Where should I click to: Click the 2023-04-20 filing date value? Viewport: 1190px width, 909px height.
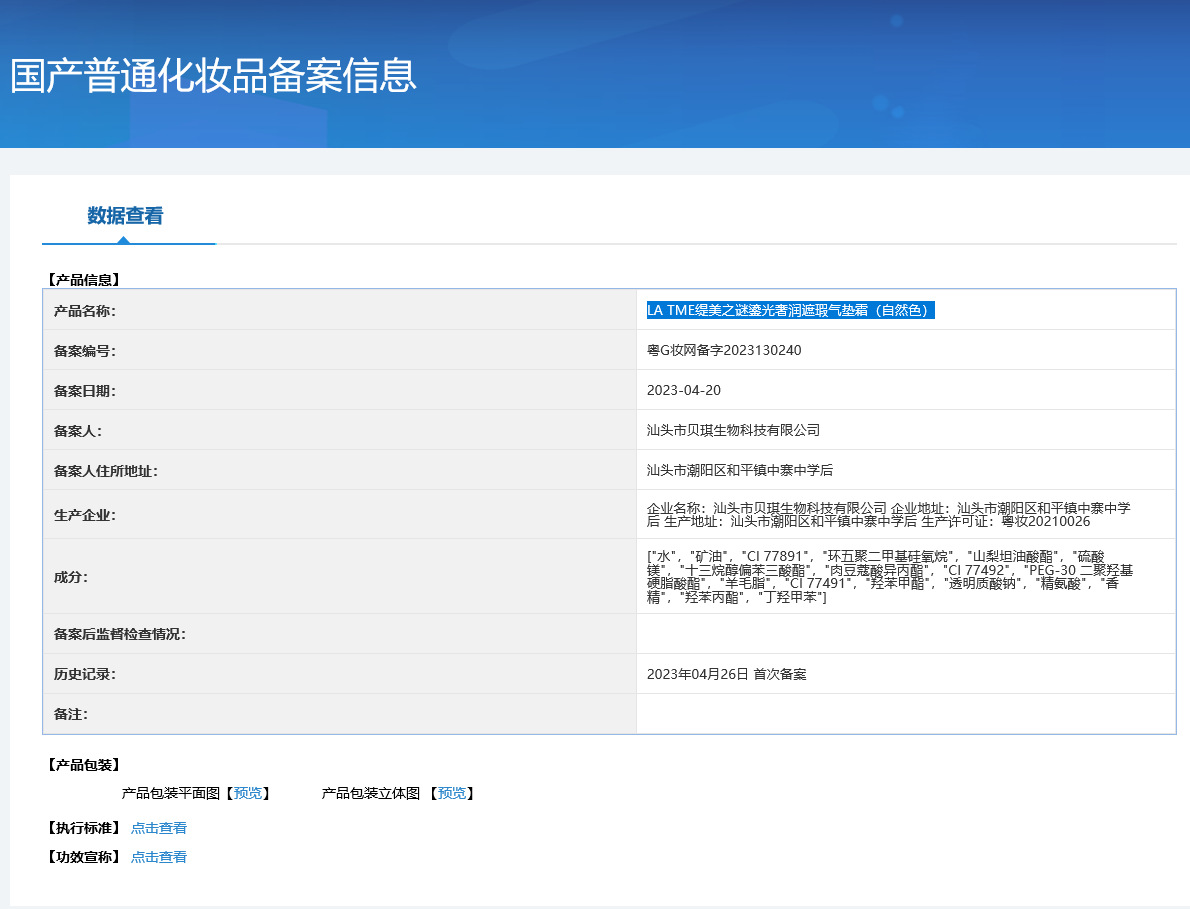coord(684,390)
